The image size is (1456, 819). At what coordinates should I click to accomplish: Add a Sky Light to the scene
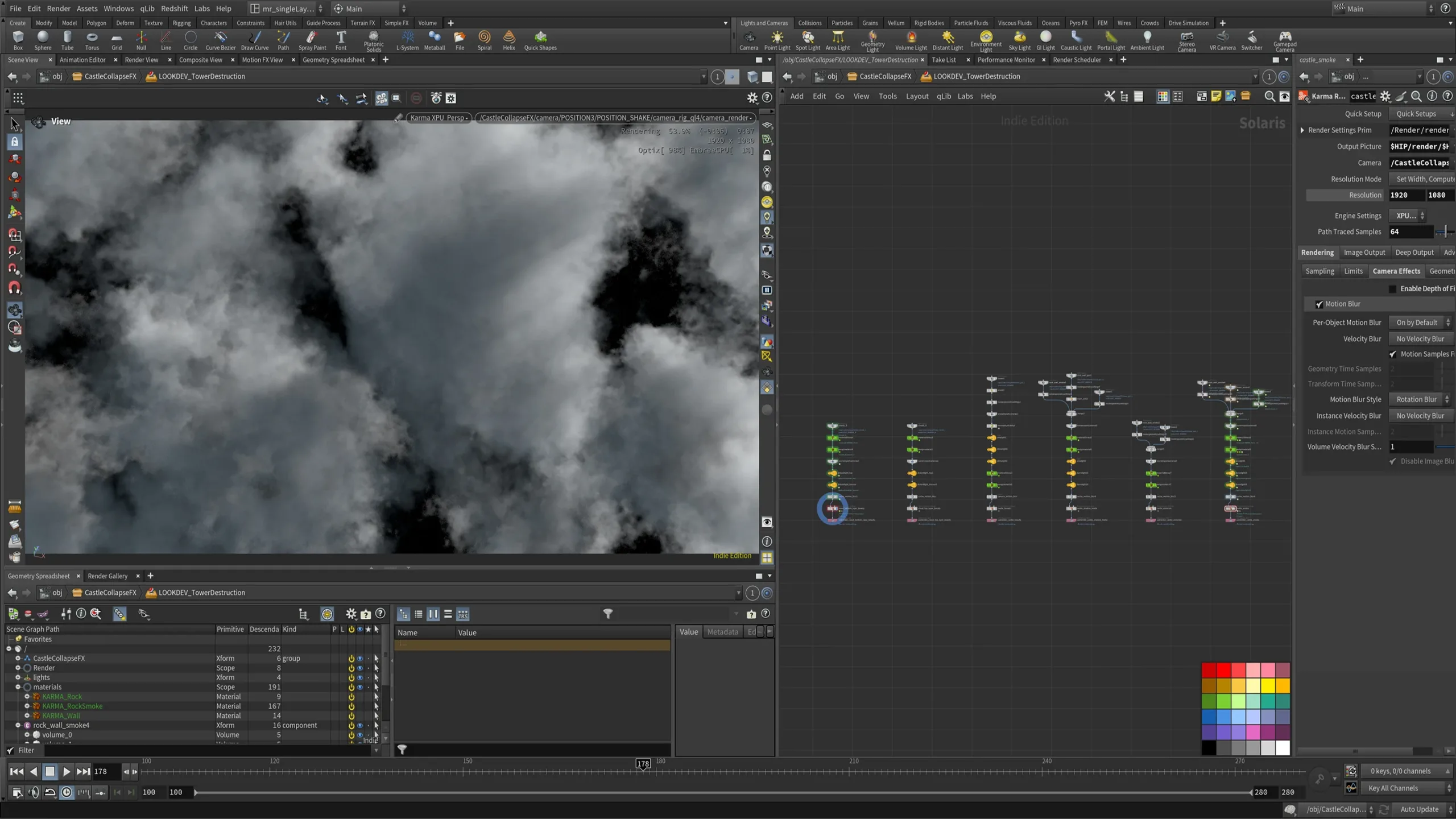coord(1019,40)
